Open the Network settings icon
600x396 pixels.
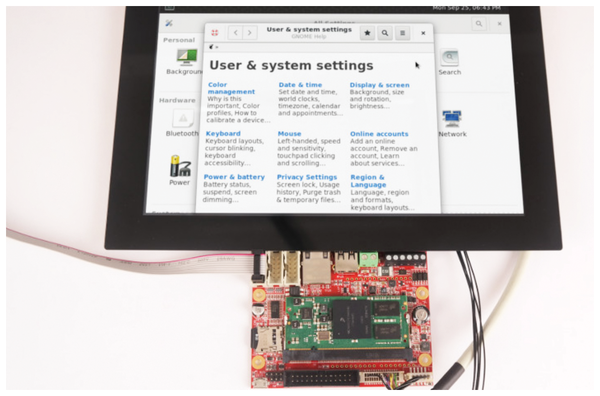point(452,119)
